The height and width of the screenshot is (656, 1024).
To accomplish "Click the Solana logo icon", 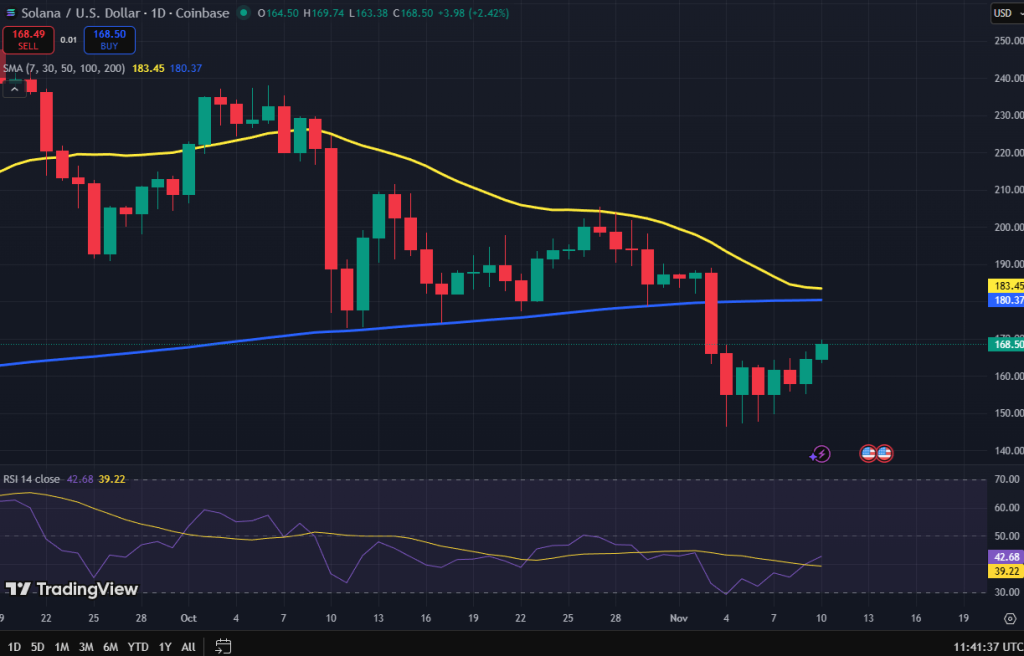I will pyautogui.click(x=10, y=13).
